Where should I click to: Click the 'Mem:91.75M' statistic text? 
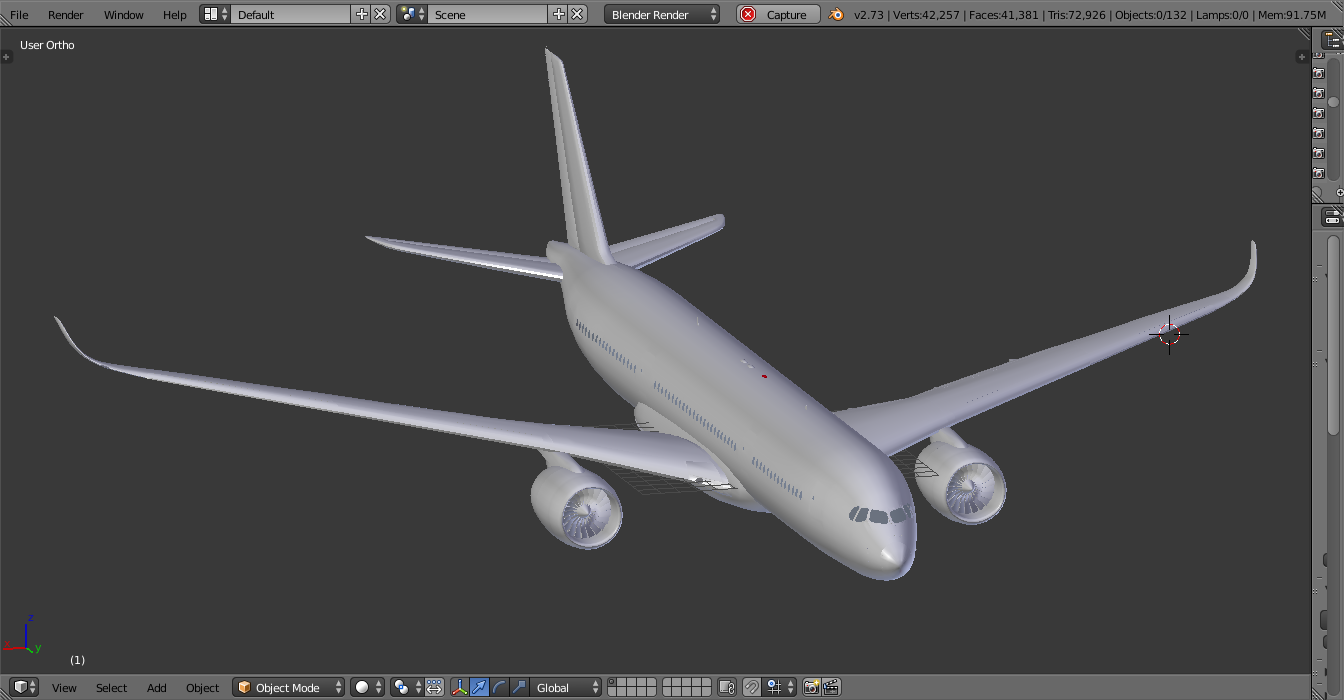pyautogui.click(x=1286, y=15)
